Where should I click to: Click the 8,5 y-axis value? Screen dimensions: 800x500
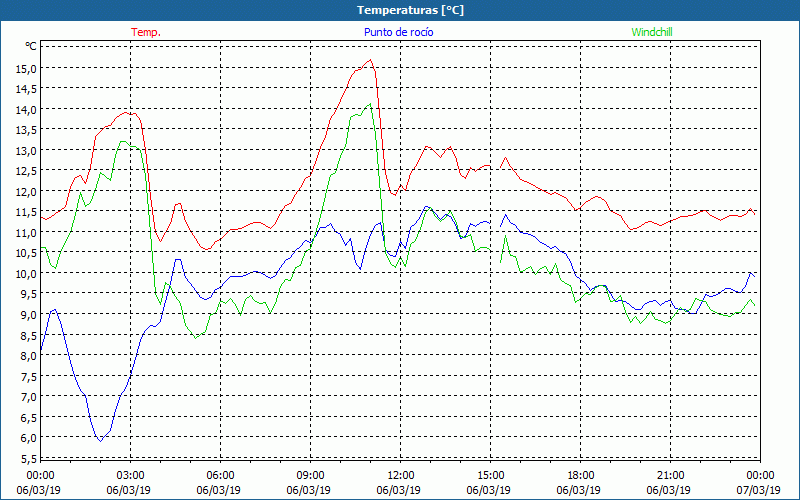point(29,336)
